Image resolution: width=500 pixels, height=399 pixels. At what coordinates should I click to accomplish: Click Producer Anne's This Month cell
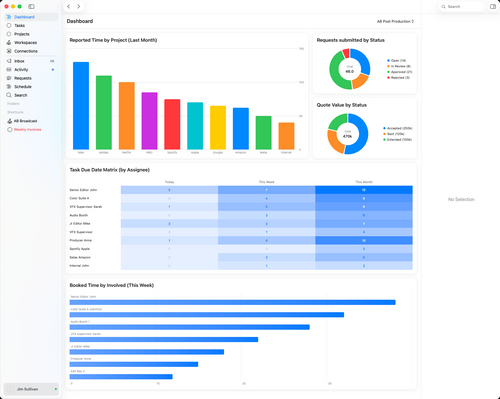coord(364,240)
